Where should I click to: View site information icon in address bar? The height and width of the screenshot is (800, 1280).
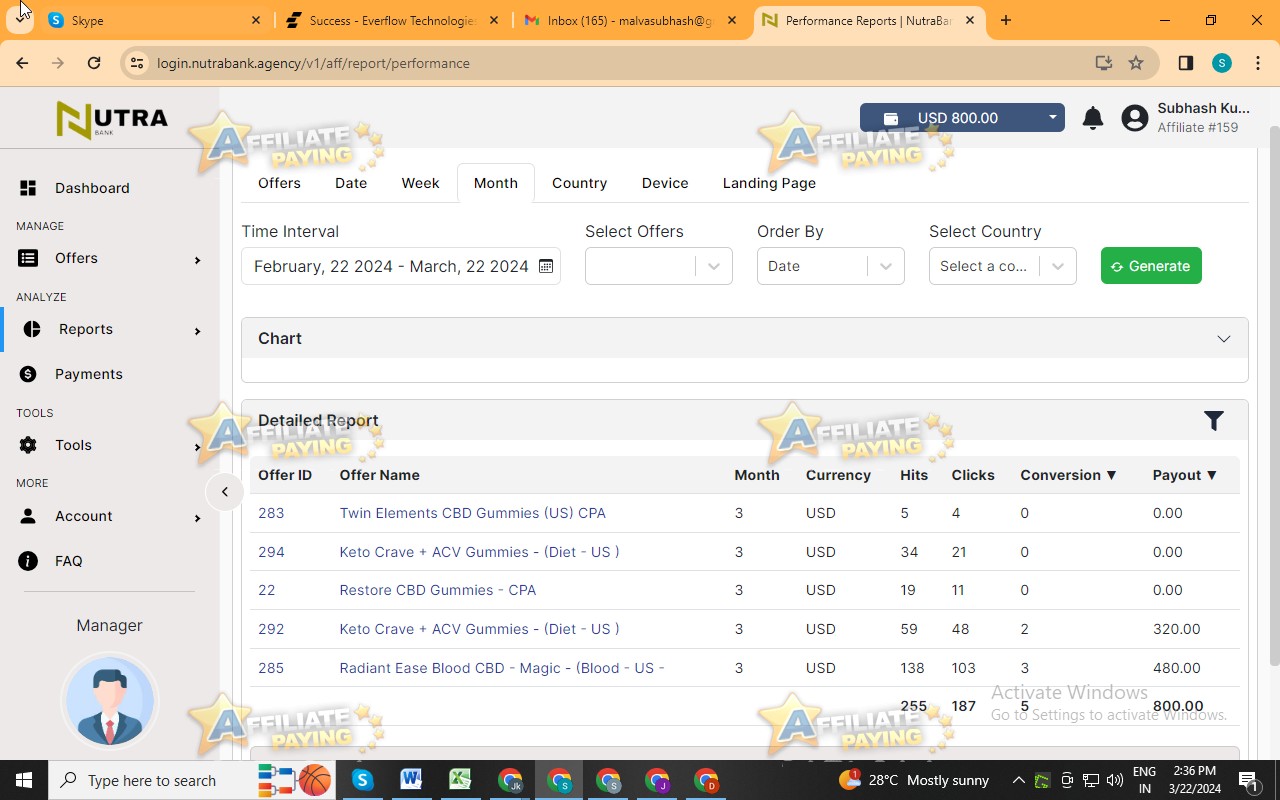pos(137,63)
